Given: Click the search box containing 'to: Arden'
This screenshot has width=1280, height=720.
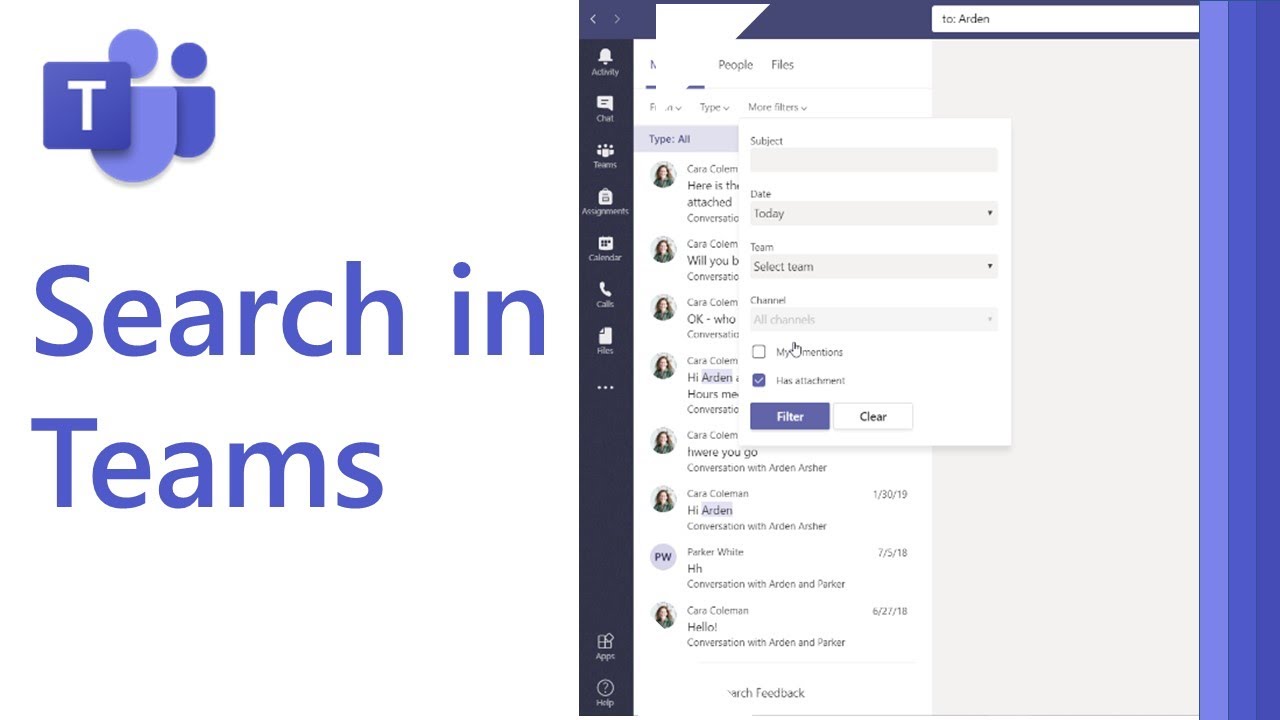Looking at the screenshot, I should coord(1065,18).
